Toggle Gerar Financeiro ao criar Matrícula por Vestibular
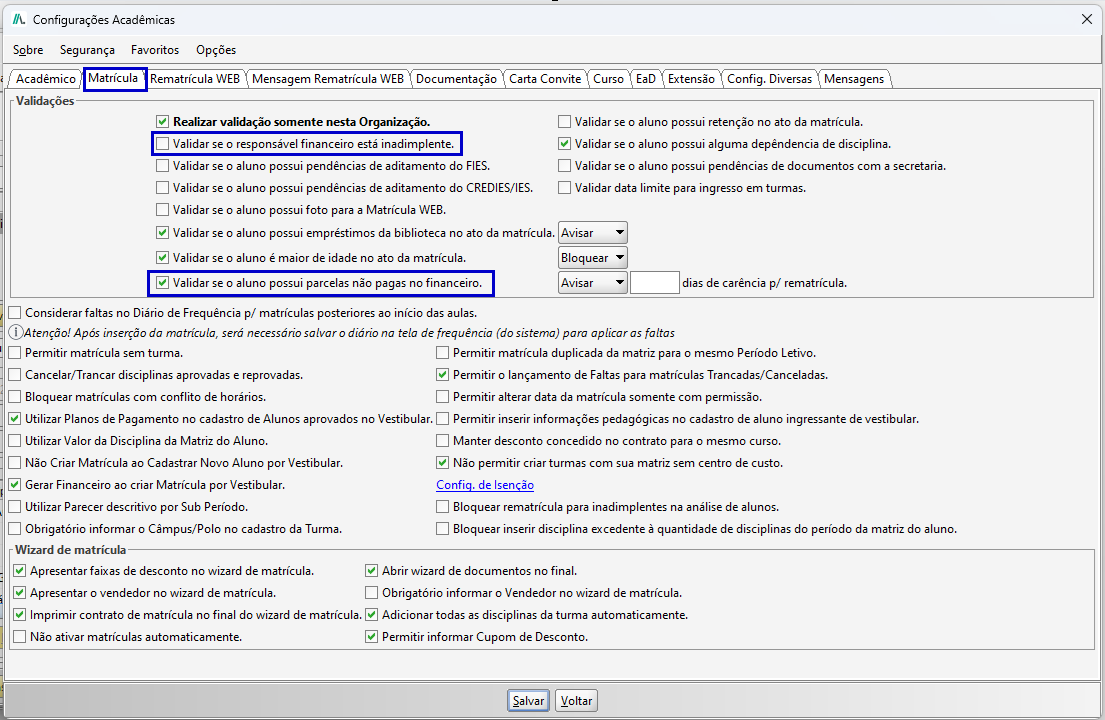Screen dimensions: 1105x720 click(15, 485)
